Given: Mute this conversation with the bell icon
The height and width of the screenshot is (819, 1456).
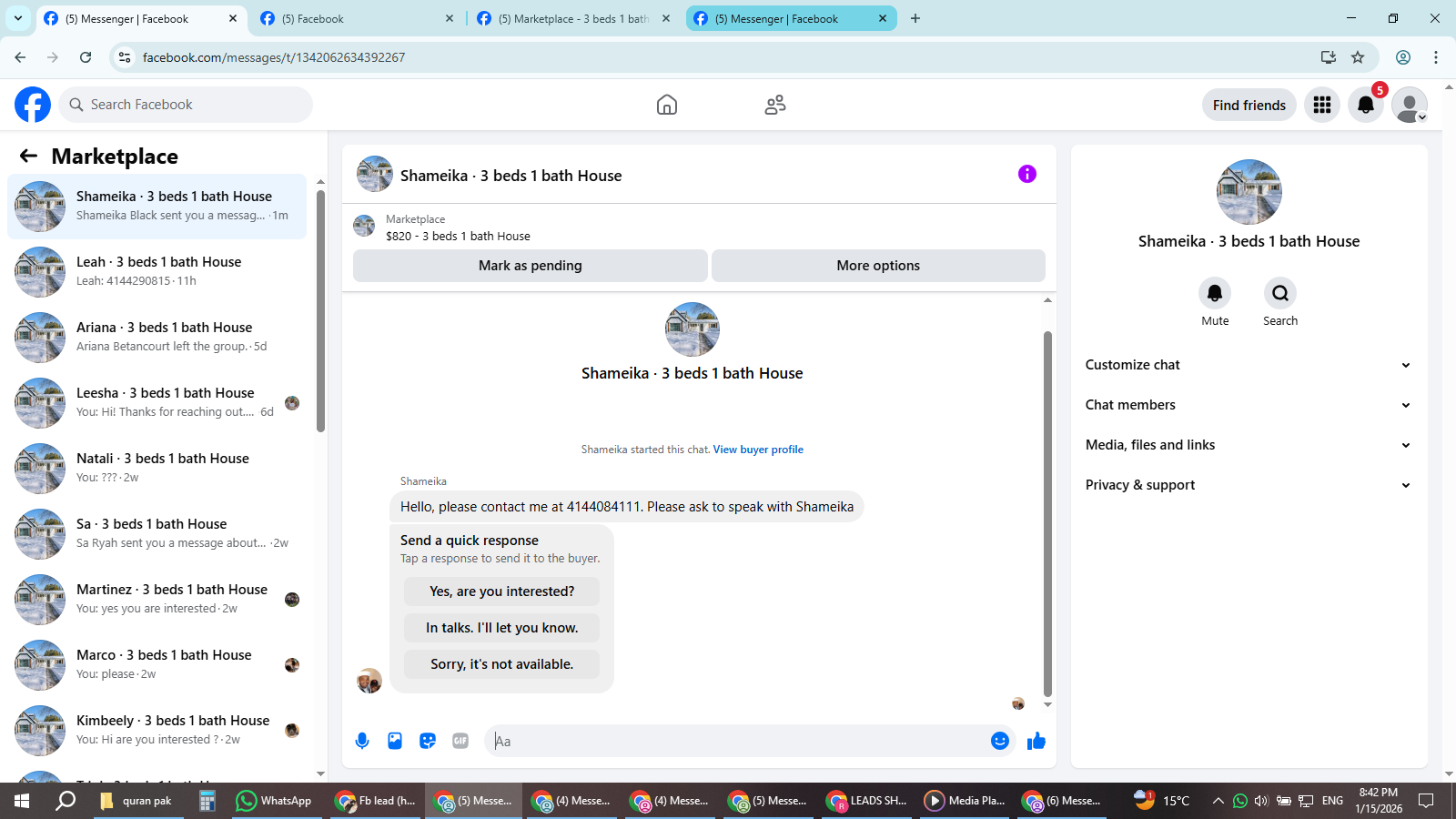Looking at the screenshot, I should tap(1215, 293).
